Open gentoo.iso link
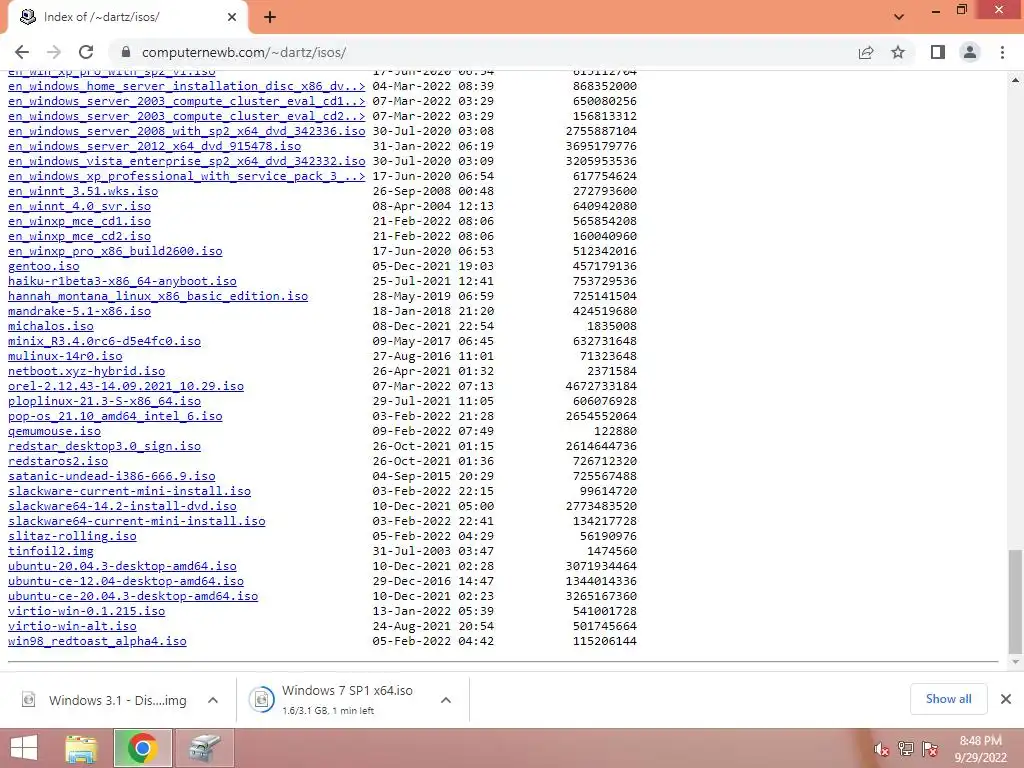This screenshot has width=1024, height=768. tap(44, 266)
